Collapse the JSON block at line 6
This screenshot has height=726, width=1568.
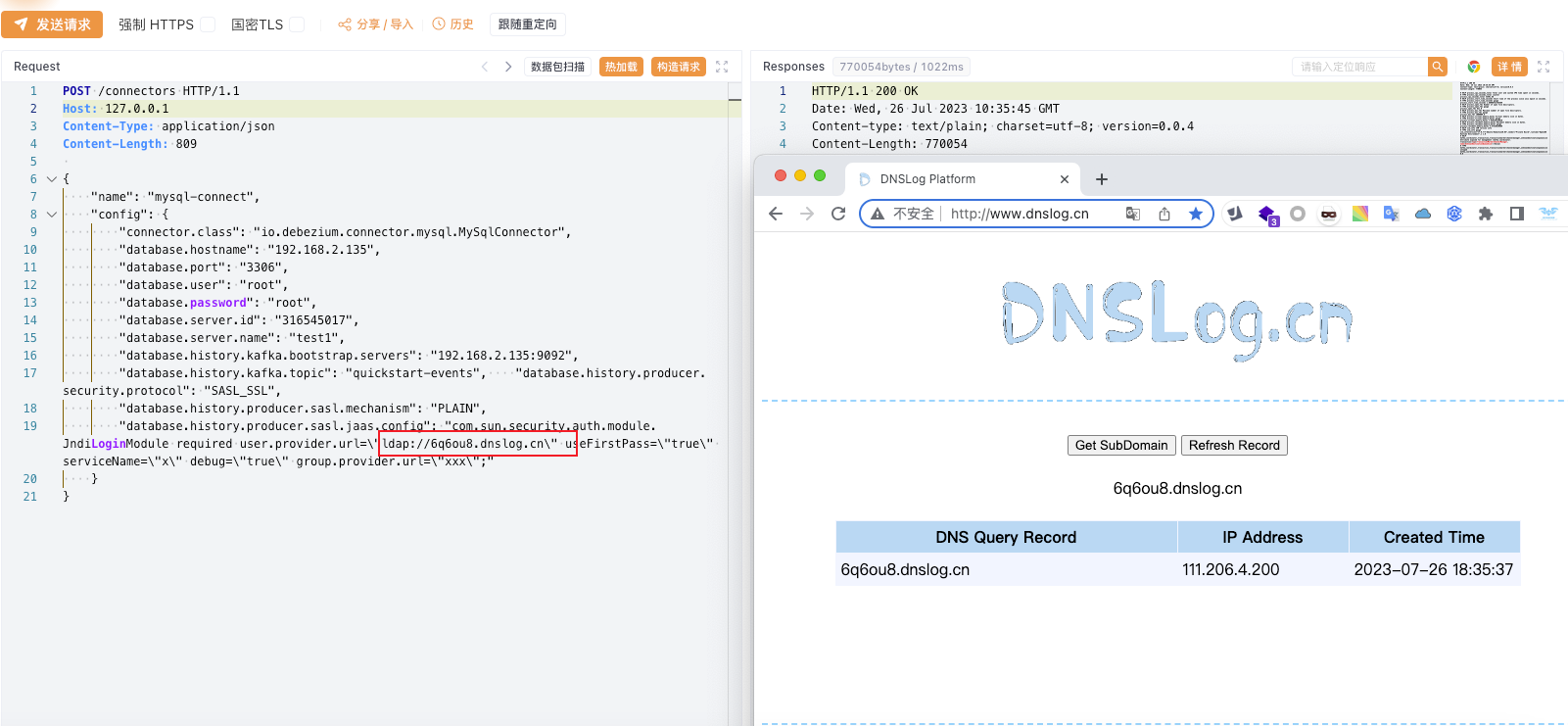(52, 179)
